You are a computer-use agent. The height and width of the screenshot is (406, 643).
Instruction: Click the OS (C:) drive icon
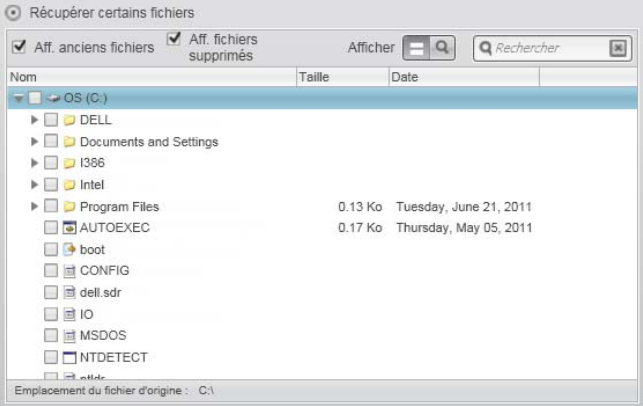(53, 98)
